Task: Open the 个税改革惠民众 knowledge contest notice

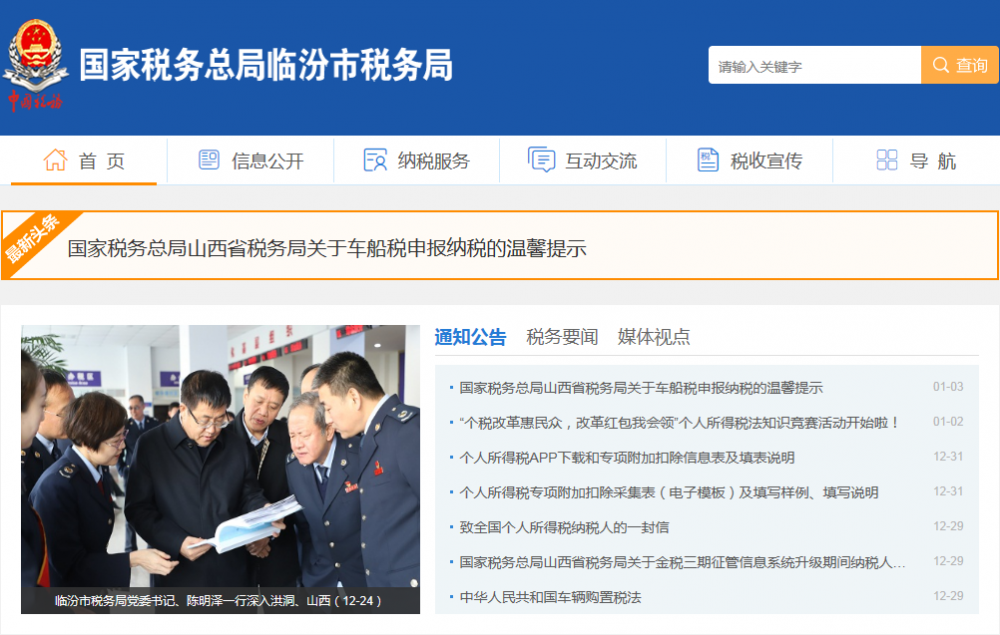Action: click(x=679, y=422)
